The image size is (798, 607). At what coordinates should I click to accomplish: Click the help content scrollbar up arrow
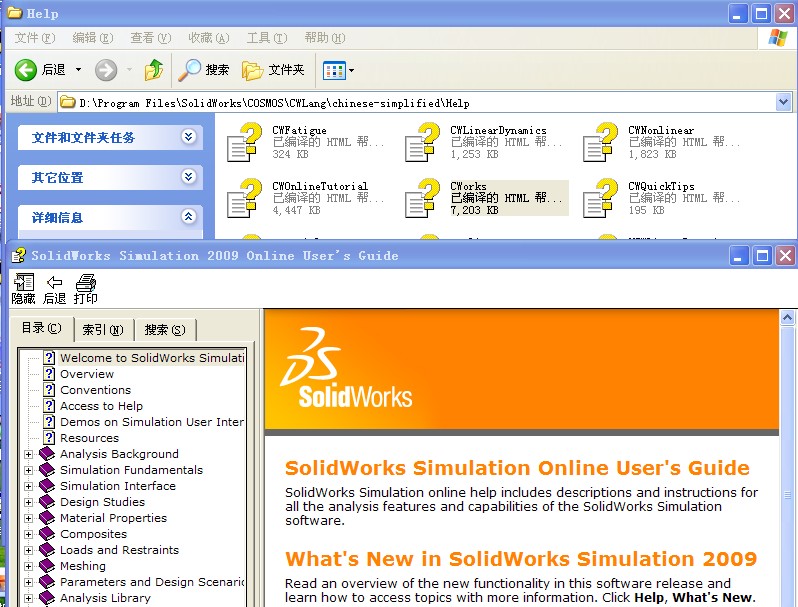[x=787, y=318]
